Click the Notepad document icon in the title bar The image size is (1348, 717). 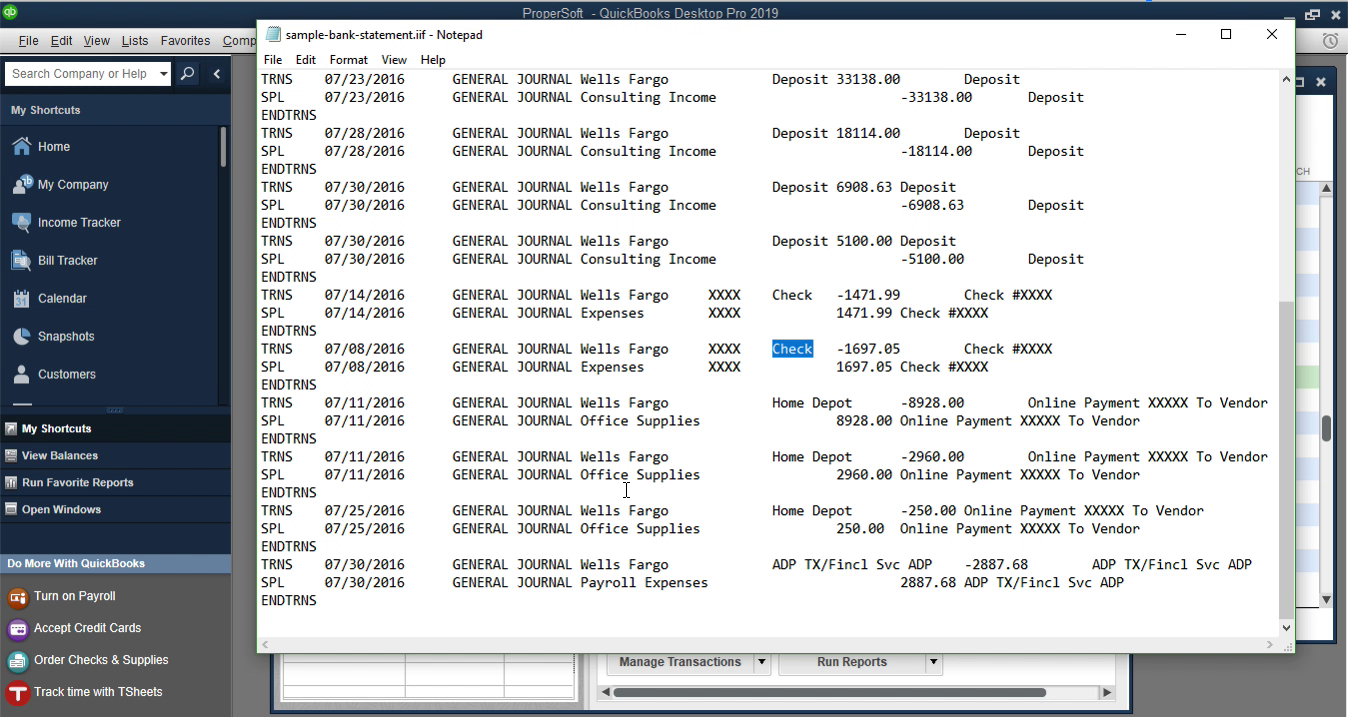tap(273, 34)
